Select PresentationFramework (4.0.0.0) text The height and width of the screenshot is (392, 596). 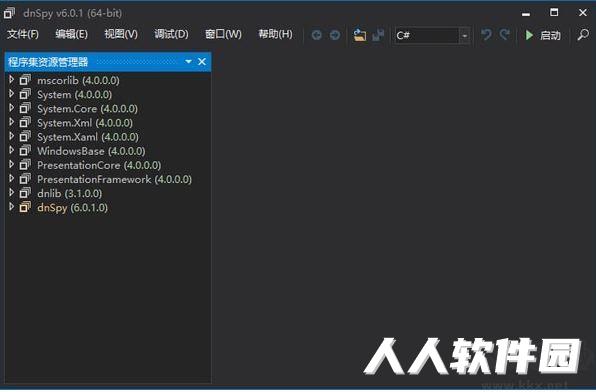coord(114,179)
